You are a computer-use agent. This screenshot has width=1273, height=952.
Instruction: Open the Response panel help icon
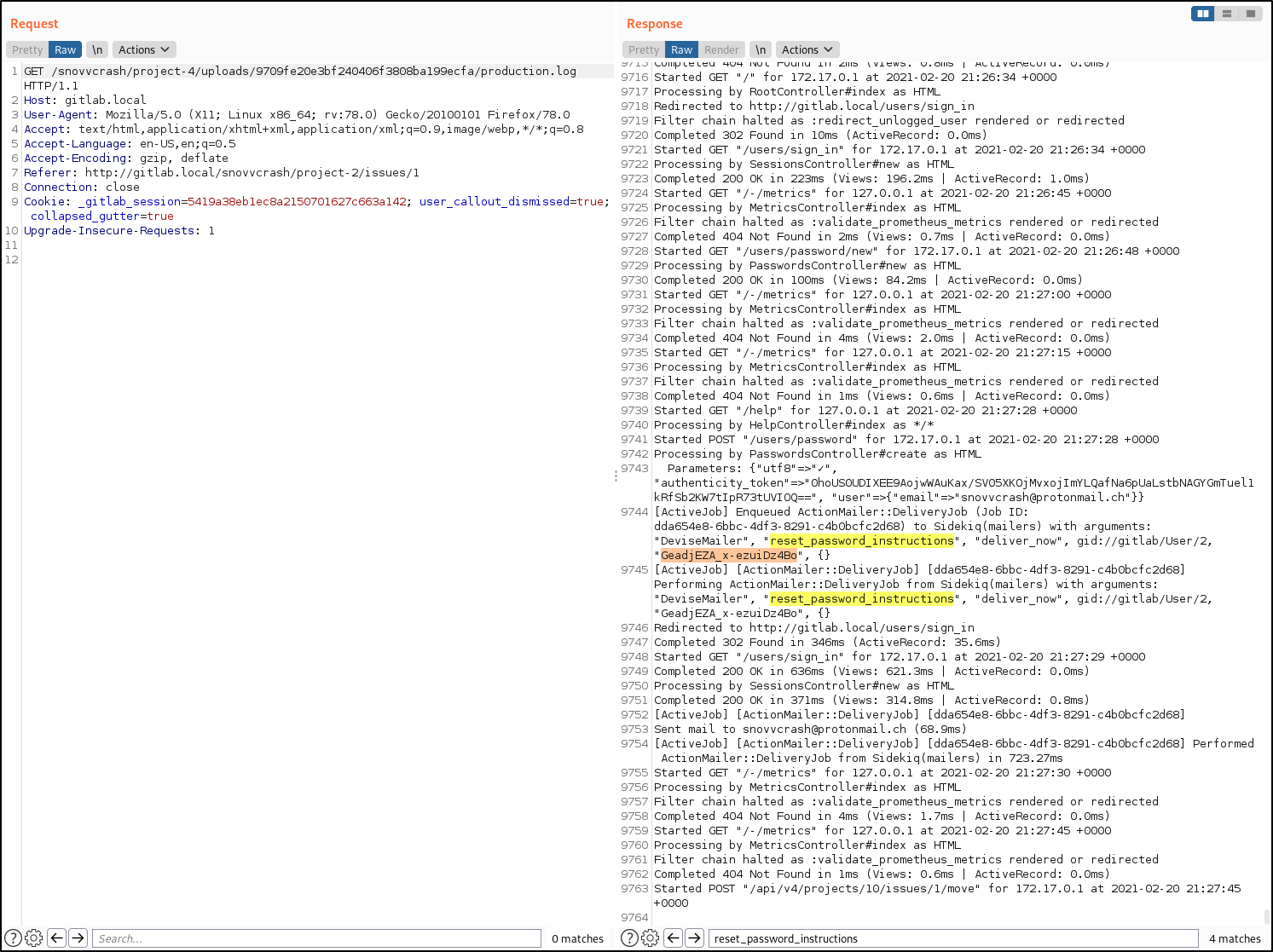(x=629, y=938)
